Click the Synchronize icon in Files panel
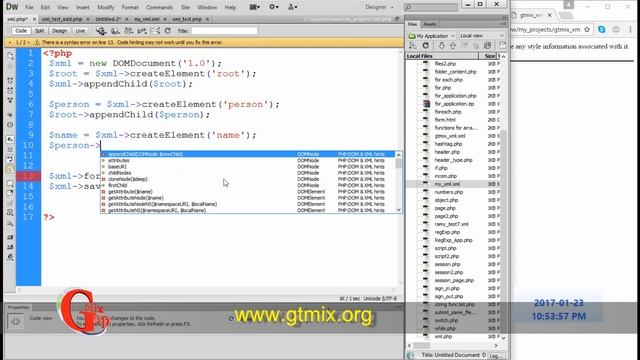Viewport: 640px width, 360px height. tap(487, 46)
